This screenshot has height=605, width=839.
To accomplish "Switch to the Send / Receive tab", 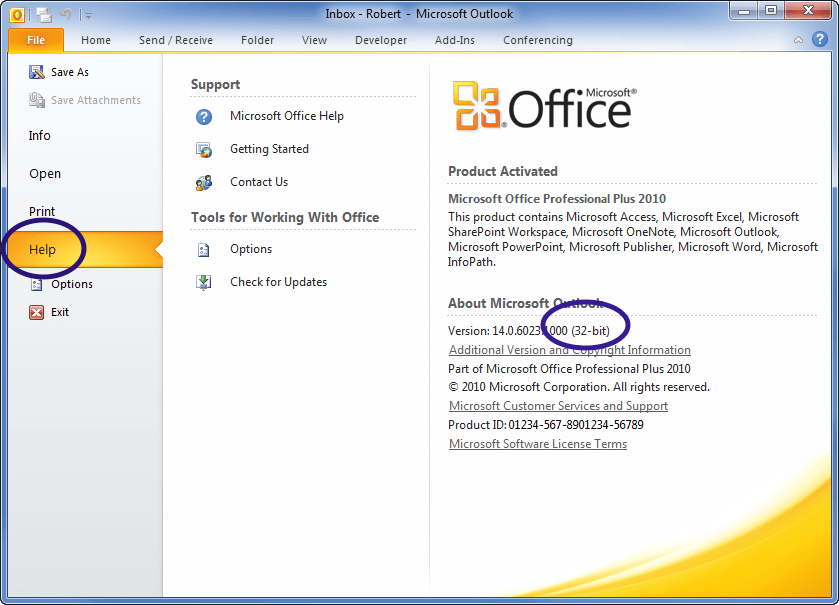I will click(176, 40).
